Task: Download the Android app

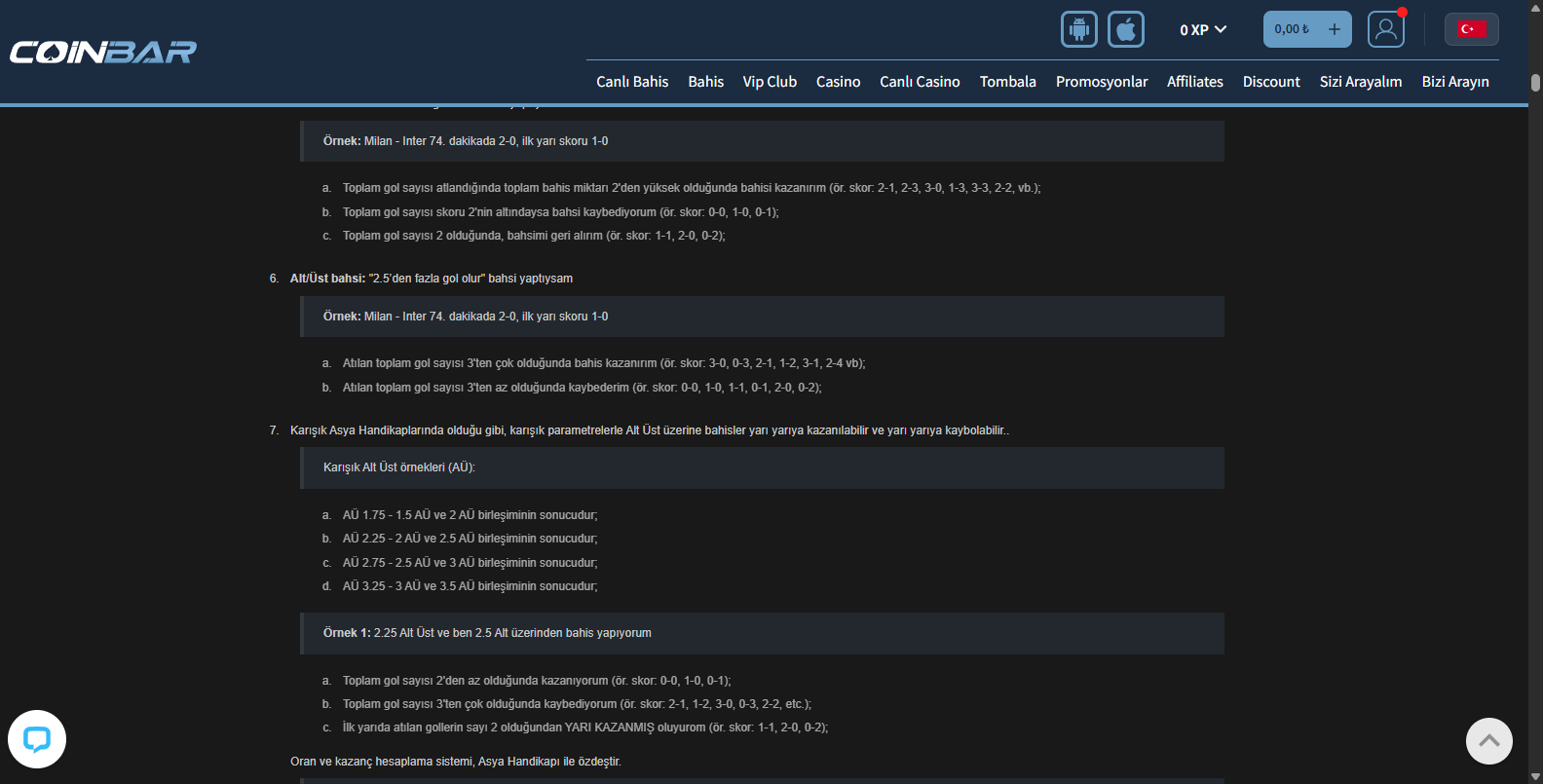Action: tap(1079, 29)
